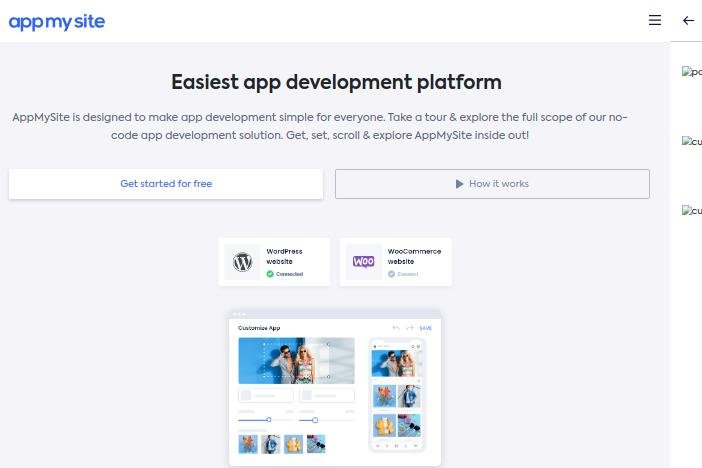Select the WordPress website card text
The image size is (702, 468).
[284, 256]
